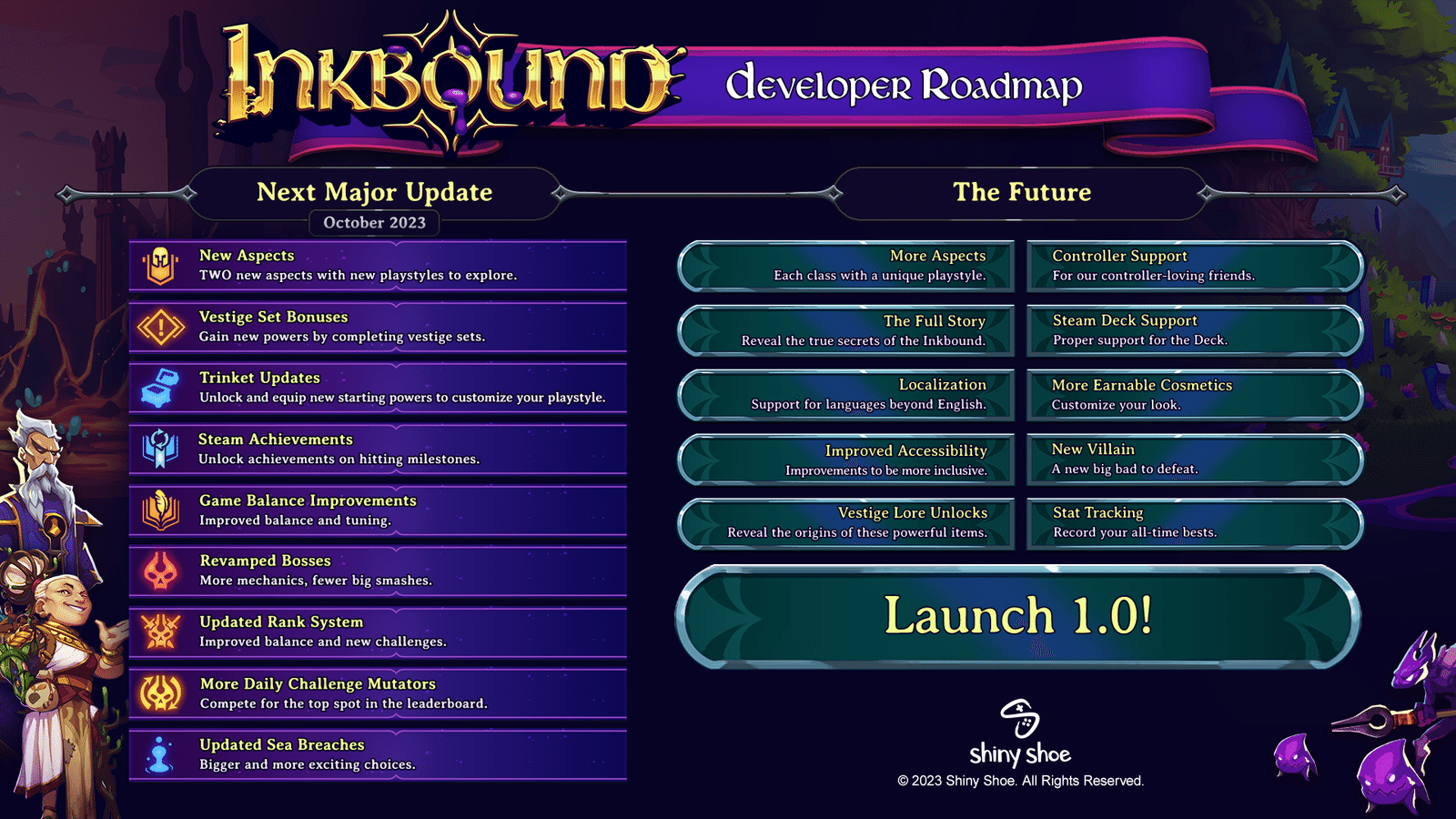Click the Game Balance Improvements book icon
Viewport: 1456px width, 819px height.
coord(160,511)
